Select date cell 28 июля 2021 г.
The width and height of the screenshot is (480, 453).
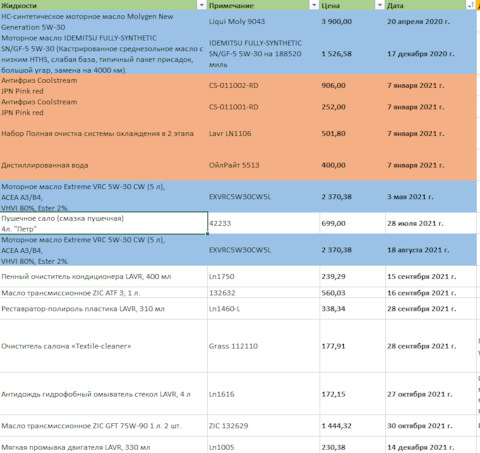pos(431,223)
